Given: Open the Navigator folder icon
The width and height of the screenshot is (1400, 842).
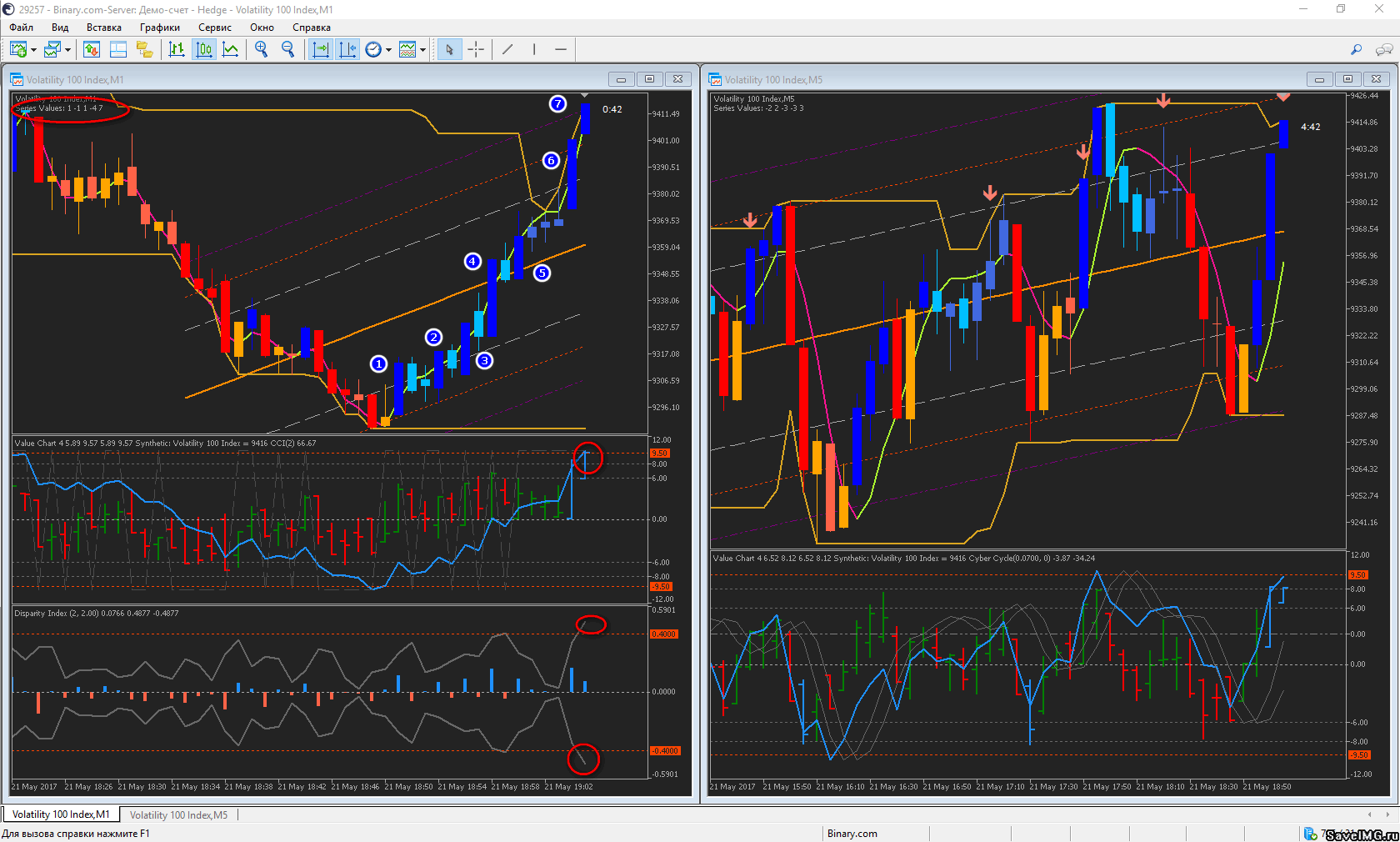Looking at the screenshot, I should (x=145, y=50).
